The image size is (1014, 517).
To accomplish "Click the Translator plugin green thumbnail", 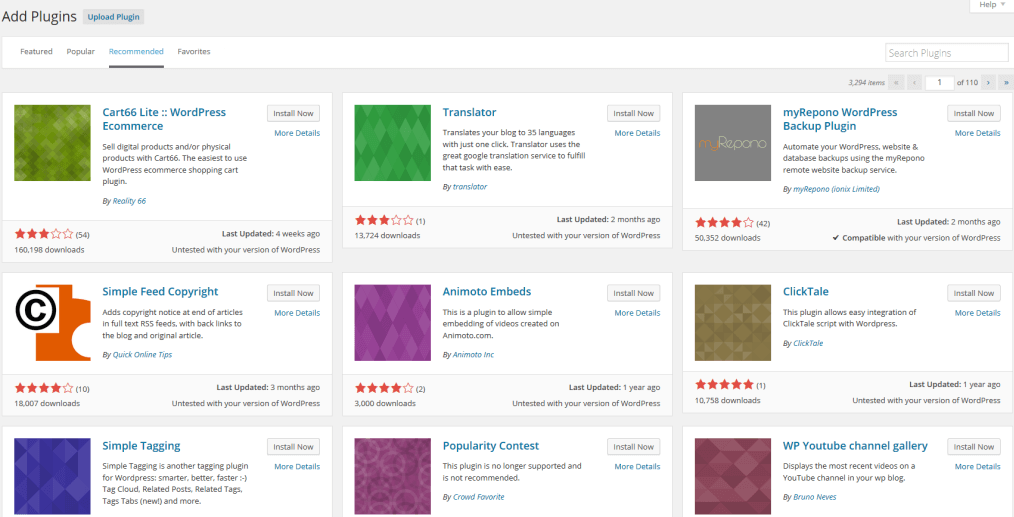I will [x=393, y=143].
